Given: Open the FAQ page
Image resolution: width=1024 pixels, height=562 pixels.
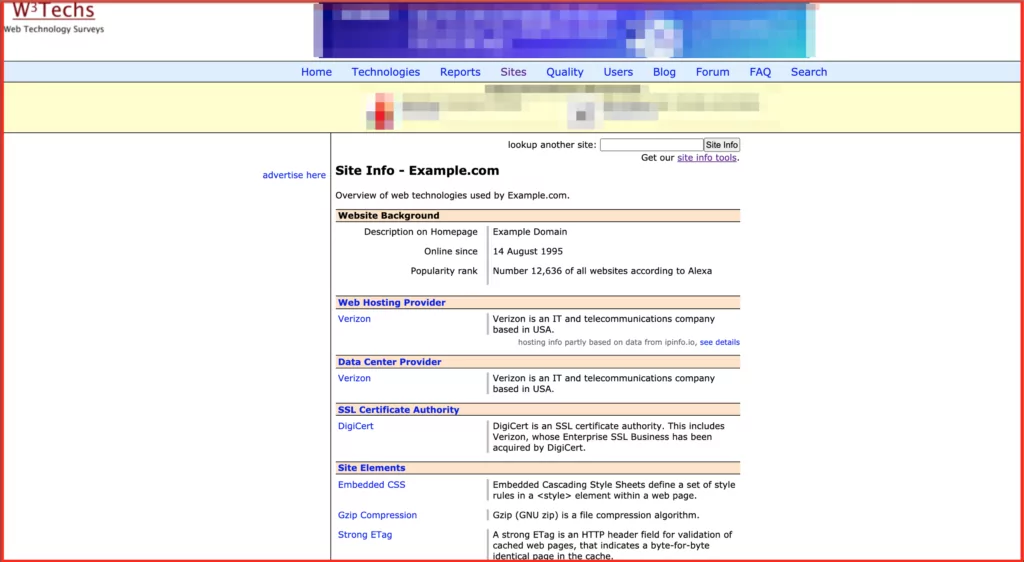Looking at the screenshot, I should [760, 72].
